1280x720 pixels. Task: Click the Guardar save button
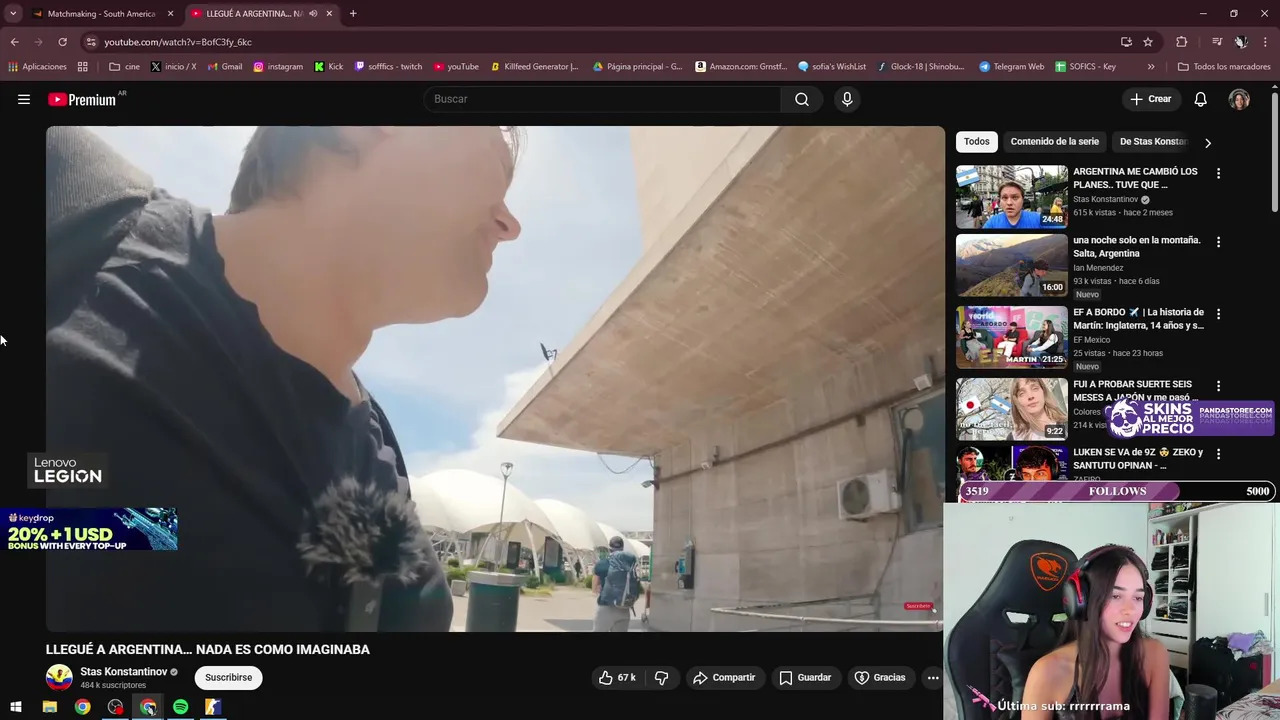805,678
